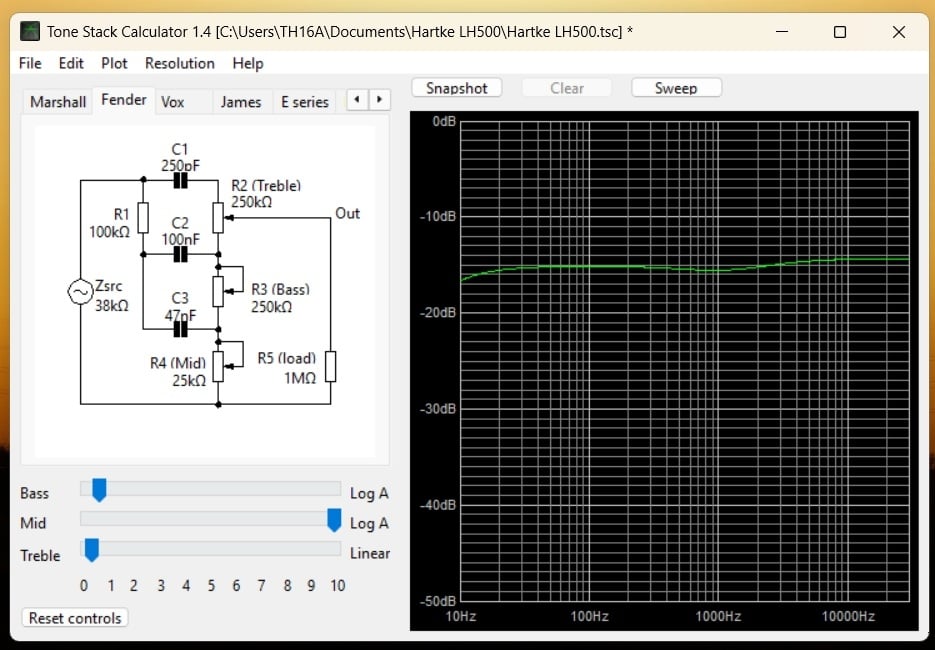The width and height of the screenshot is (935, 650).
Task: Select the Fender tab
Action: [123, 100]
